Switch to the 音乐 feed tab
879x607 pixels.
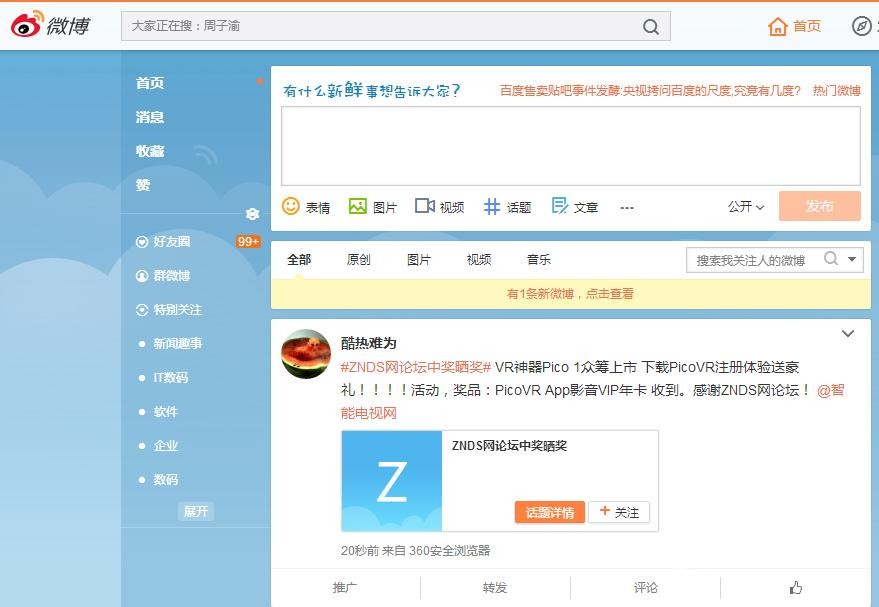(539, 260)
